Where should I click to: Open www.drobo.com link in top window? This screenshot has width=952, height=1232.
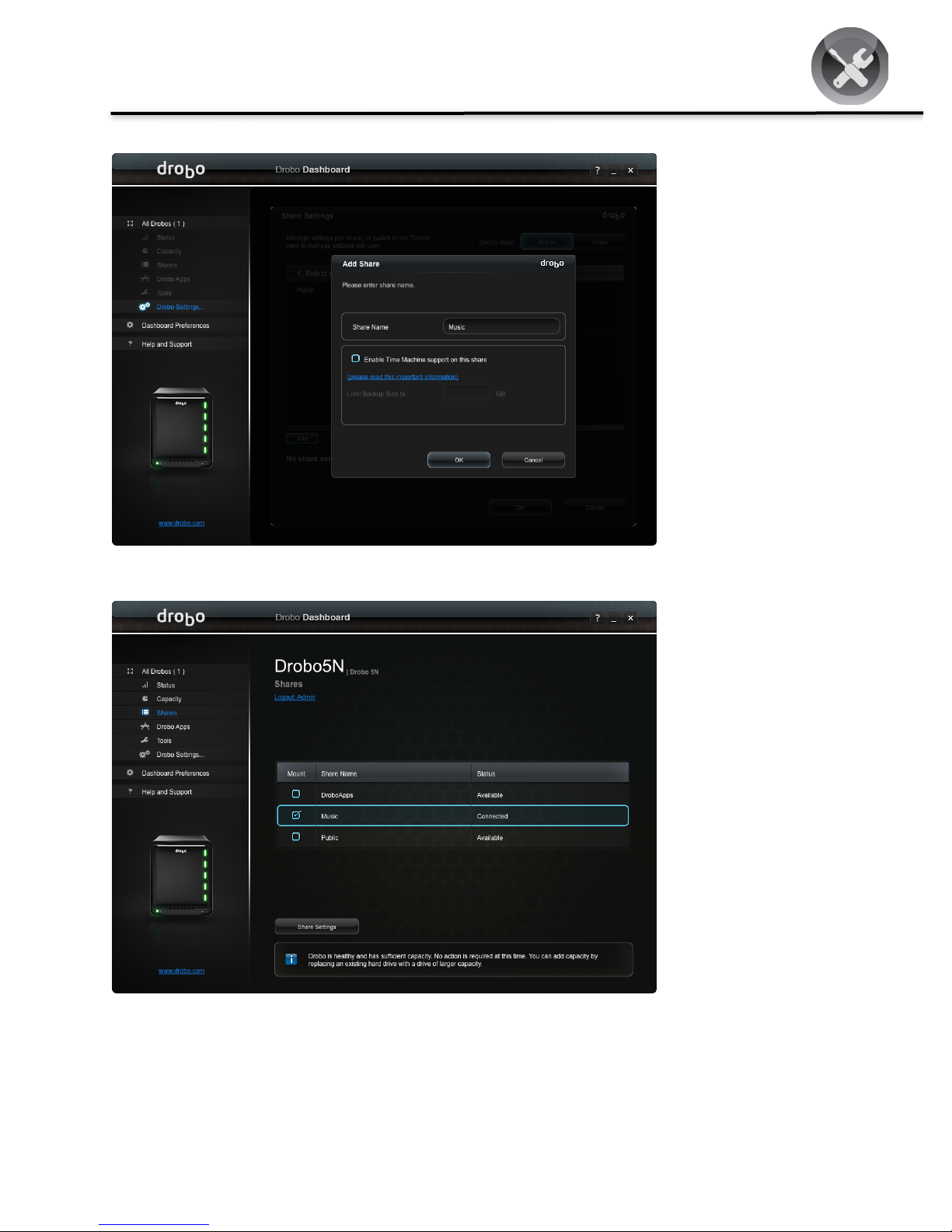(181, 523)
